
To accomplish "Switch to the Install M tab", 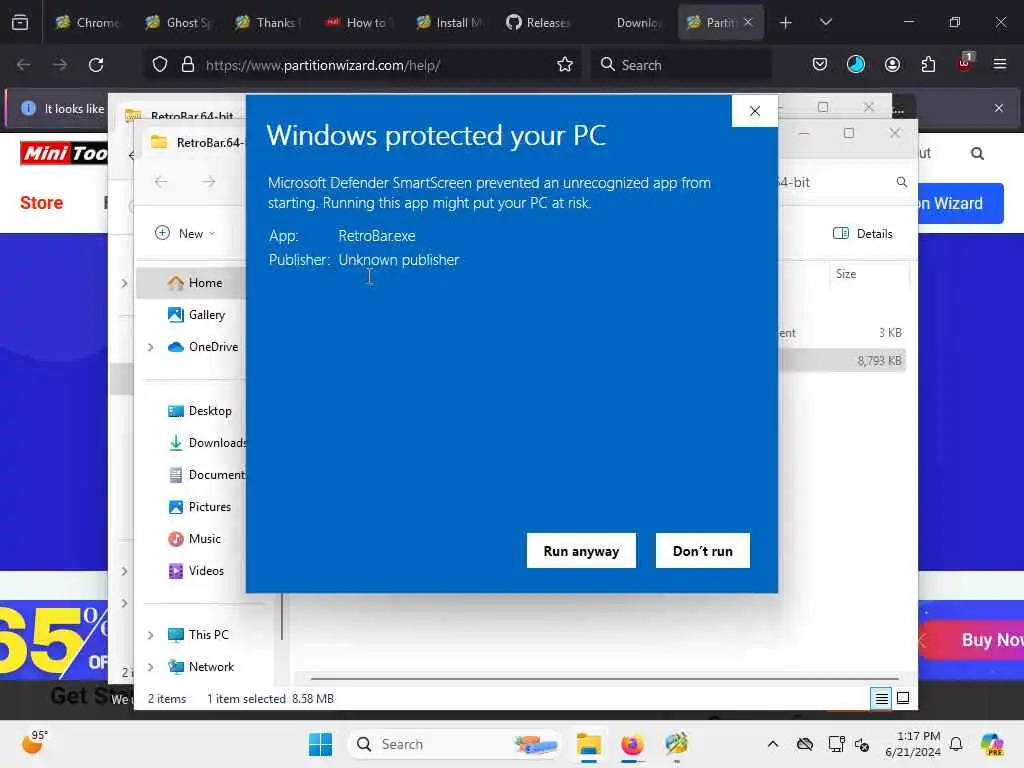I will (x=449, y=22).
